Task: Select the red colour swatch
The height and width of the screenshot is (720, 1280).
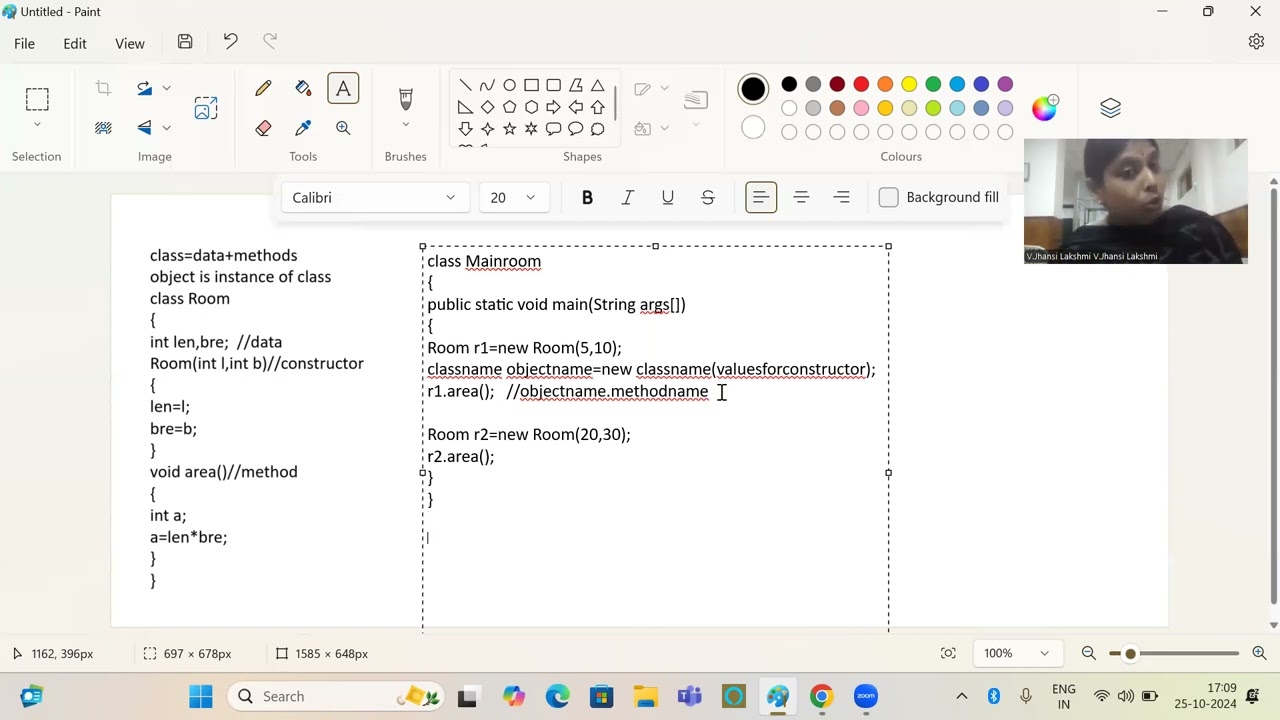Action: [861, 84]
